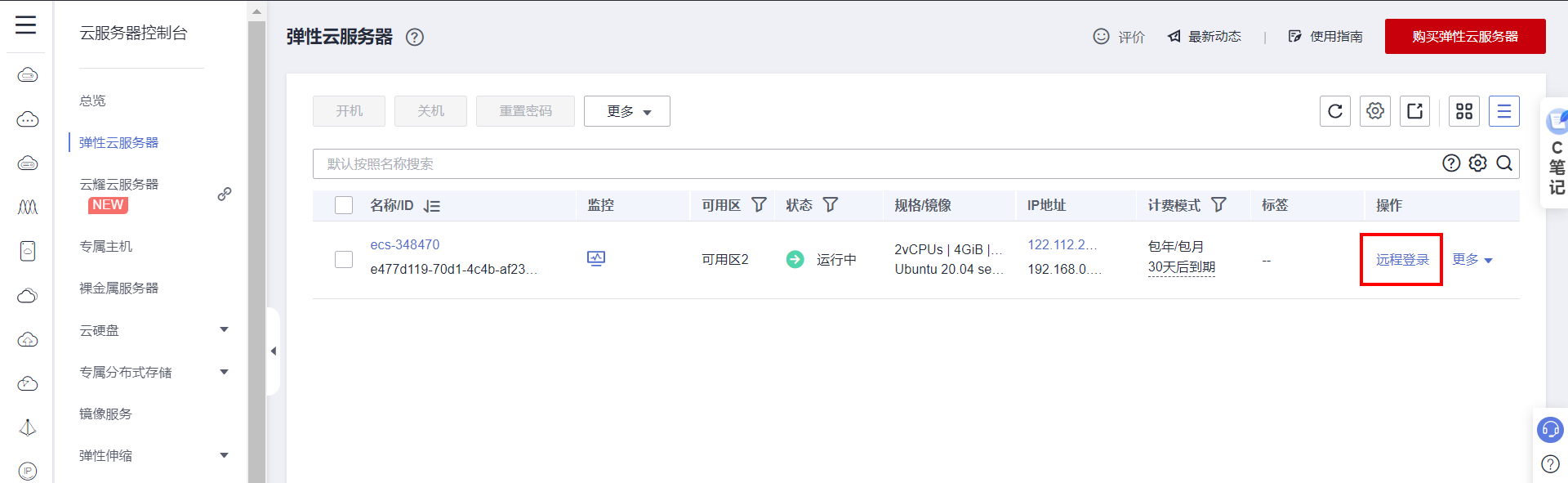Click 可用区2 cell text

tap(725, 259)
